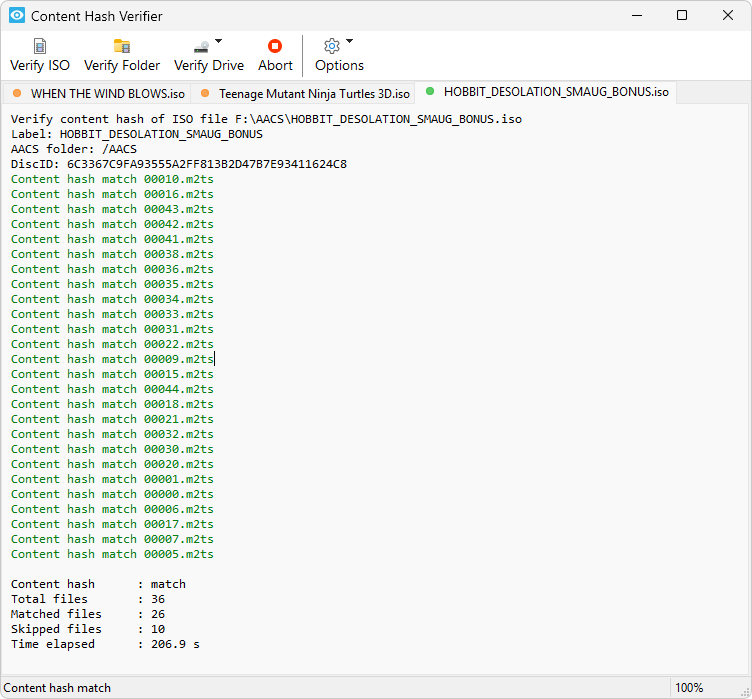Click the 'Content hash match 00032.m2ts' line
This screenshot has width=752, height=699.
(112, 434)
